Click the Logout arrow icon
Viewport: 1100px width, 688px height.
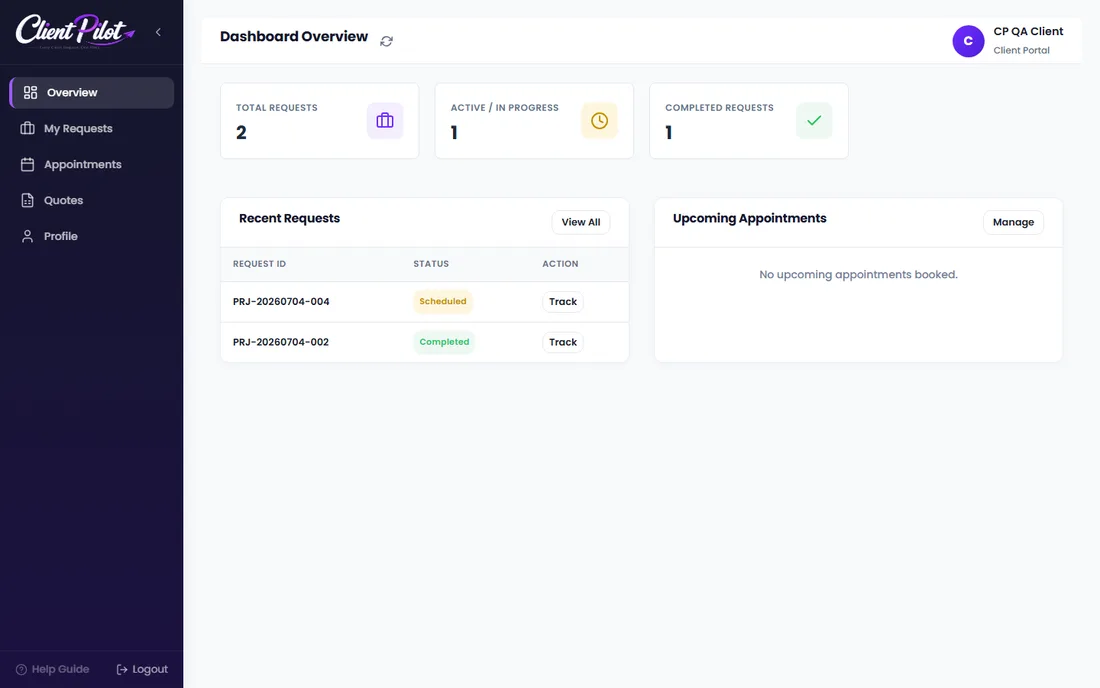click(122, 670)
